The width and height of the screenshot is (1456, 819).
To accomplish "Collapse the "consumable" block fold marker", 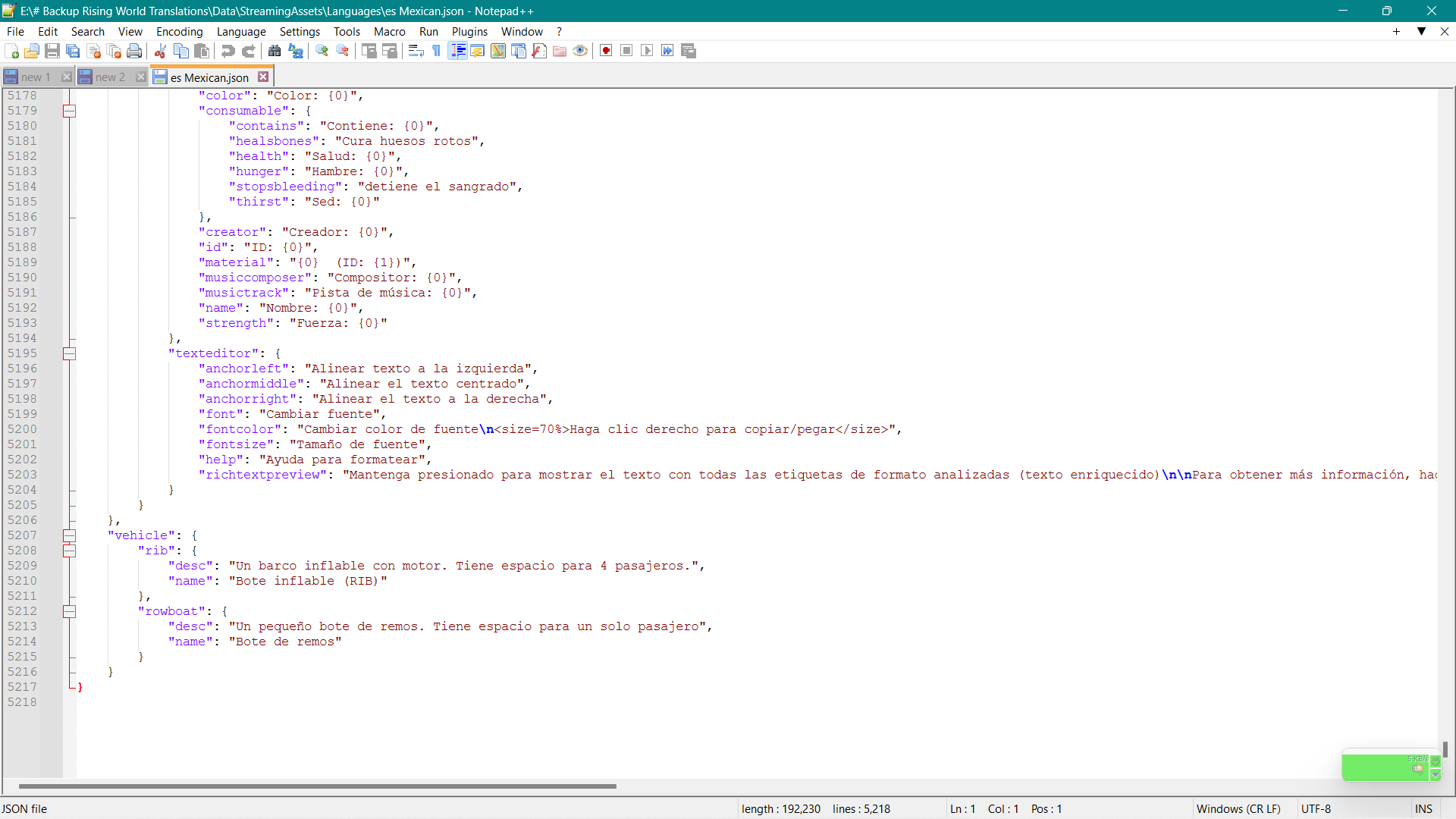I will (x=69, y=111).
